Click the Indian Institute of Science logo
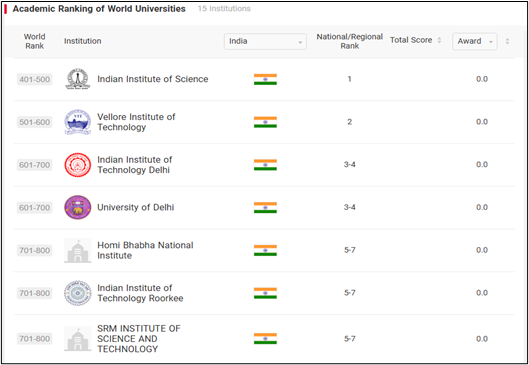Image resolution: width=529 pixels, height=365 pixels. pyautogui.click(x=78, y=79)
